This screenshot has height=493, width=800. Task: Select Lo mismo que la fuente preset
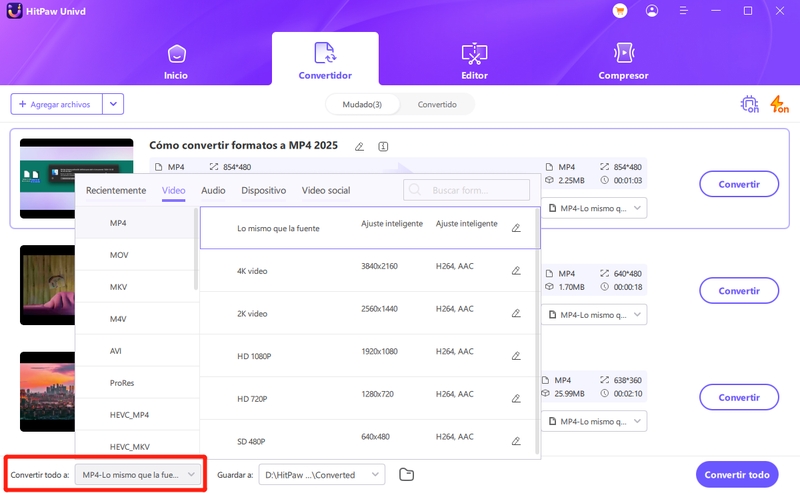(x=370, y=228)
